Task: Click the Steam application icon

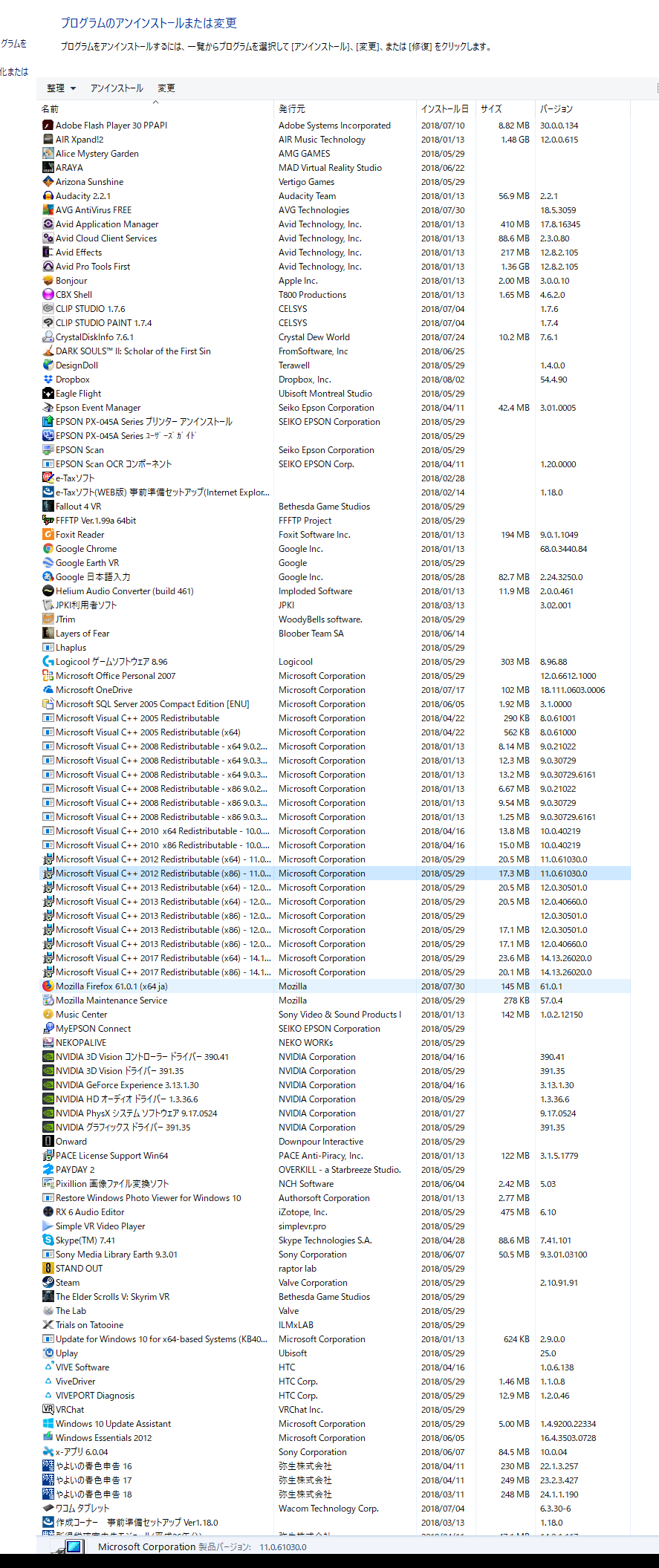Action: 48,1283
